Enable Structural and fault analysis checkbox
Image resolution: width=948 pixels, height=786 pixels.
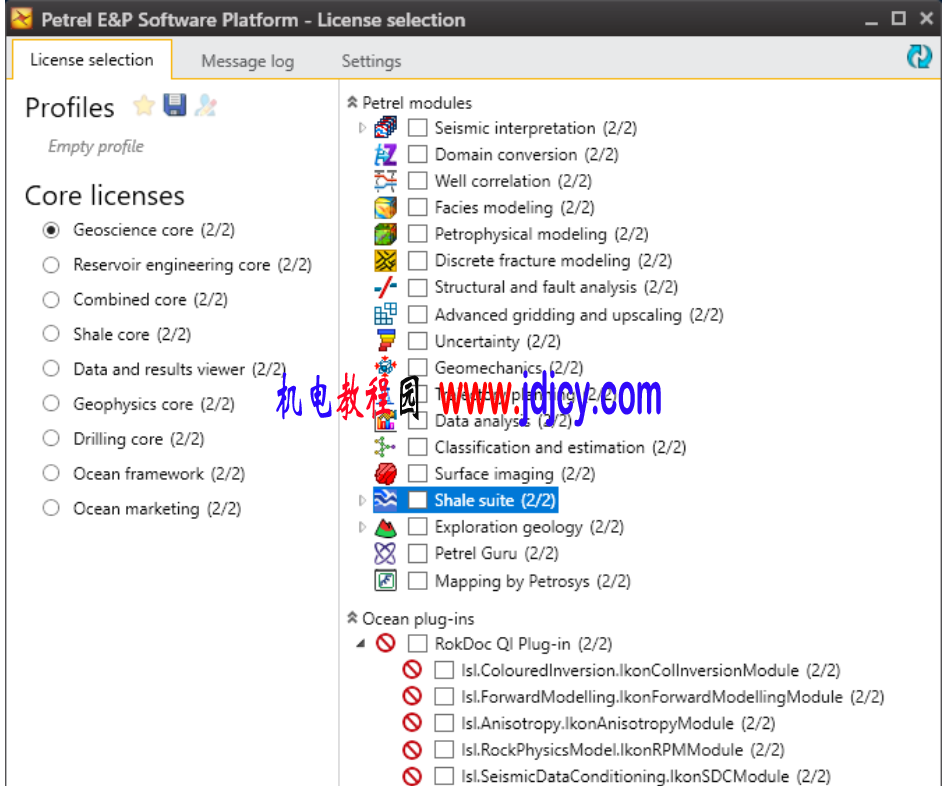pyautogui.click(x=417, y=288)
